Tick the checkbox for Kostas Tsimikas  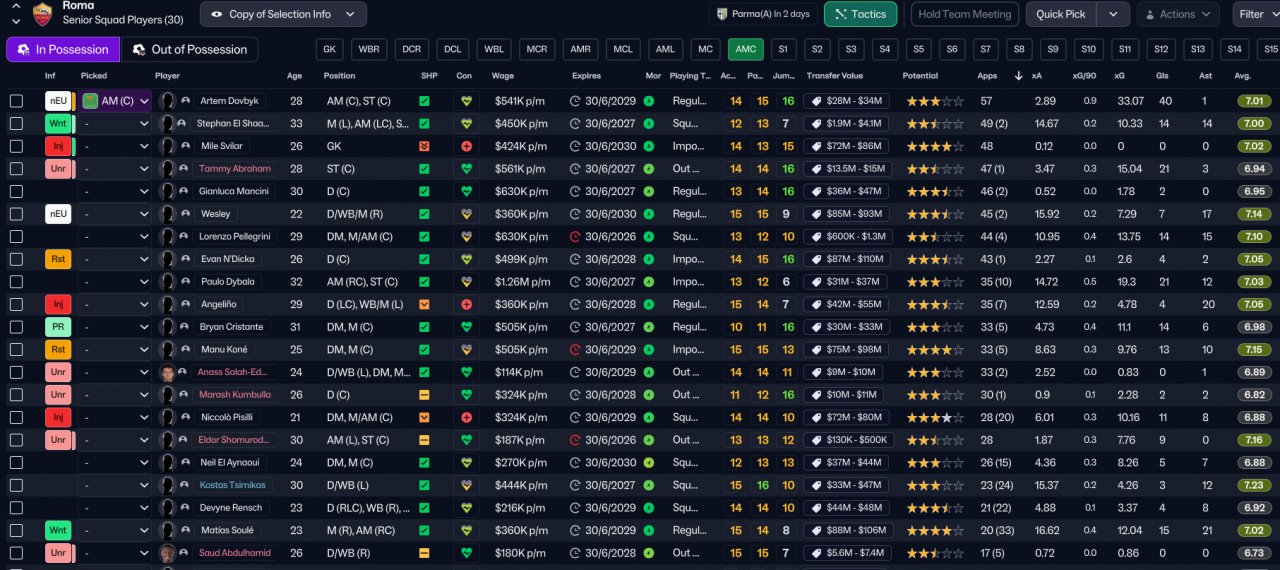tap(16, 485)
